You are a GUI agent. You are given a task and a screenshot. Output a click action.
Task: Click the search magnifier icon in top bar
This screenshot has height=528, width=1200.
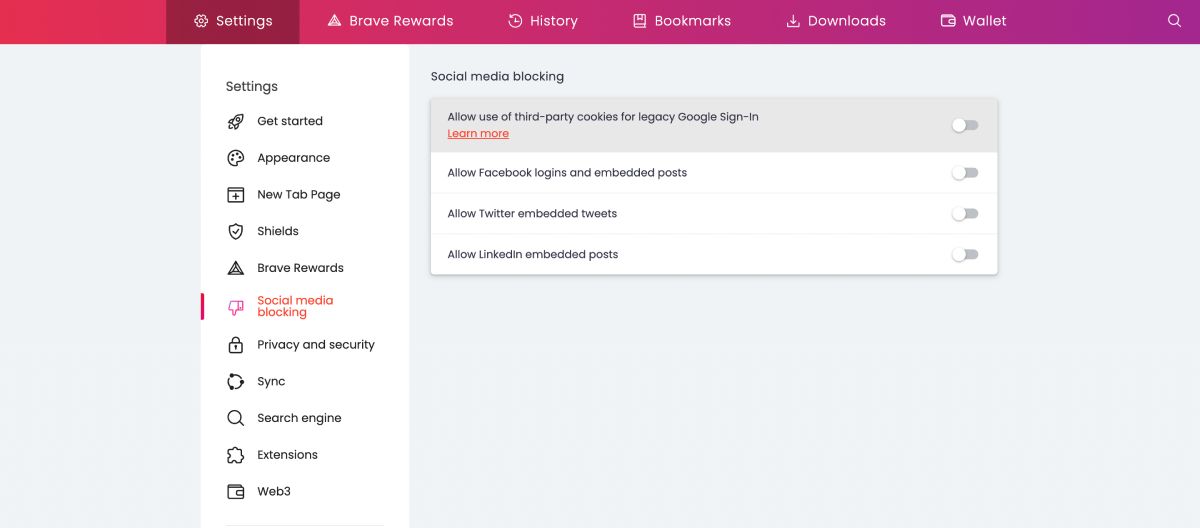(x=1174, y=21)
